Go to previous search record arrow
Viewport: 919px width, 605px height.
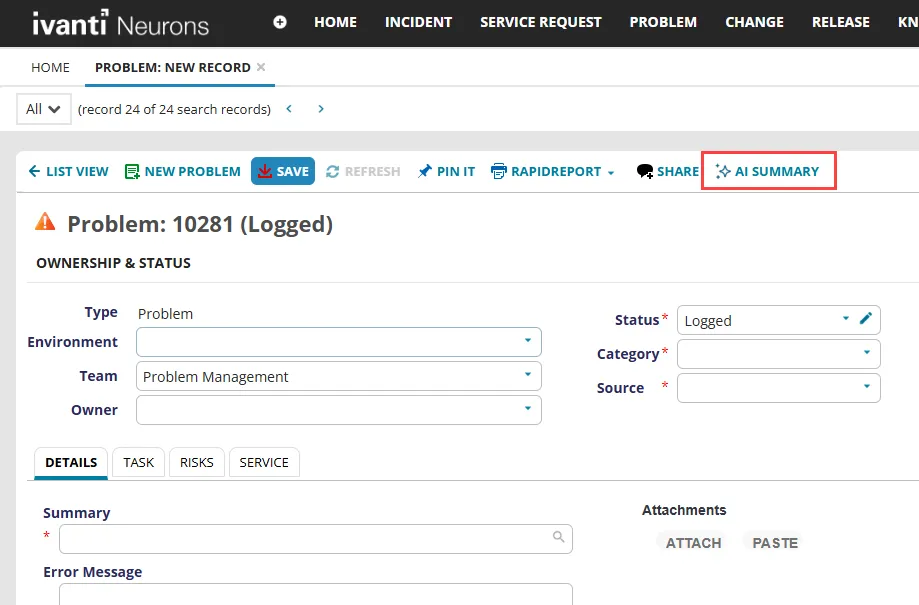pyautogui.click(x=289, y=108)
